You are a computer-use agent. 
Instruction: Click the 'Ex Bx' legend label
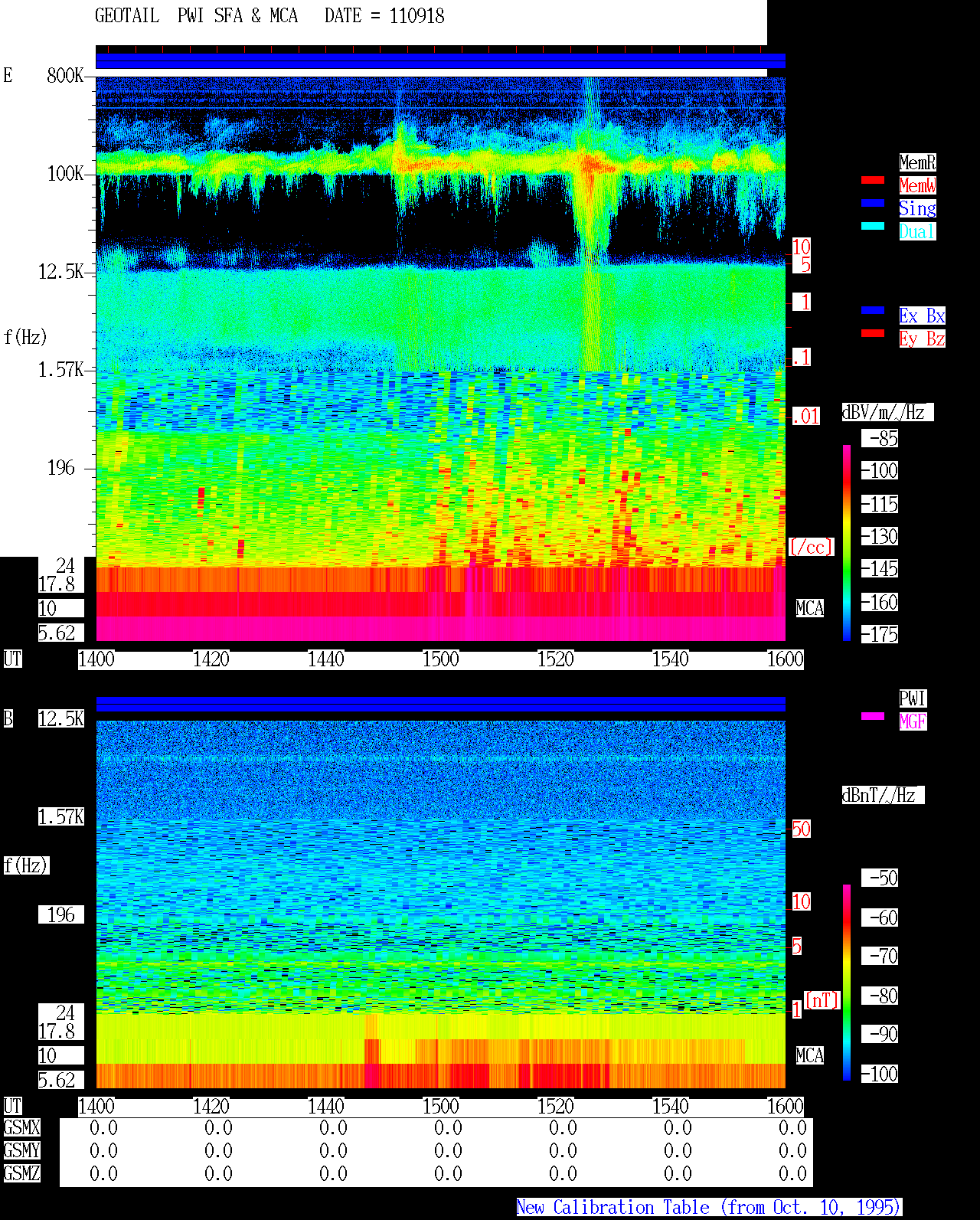coord(922,316)
